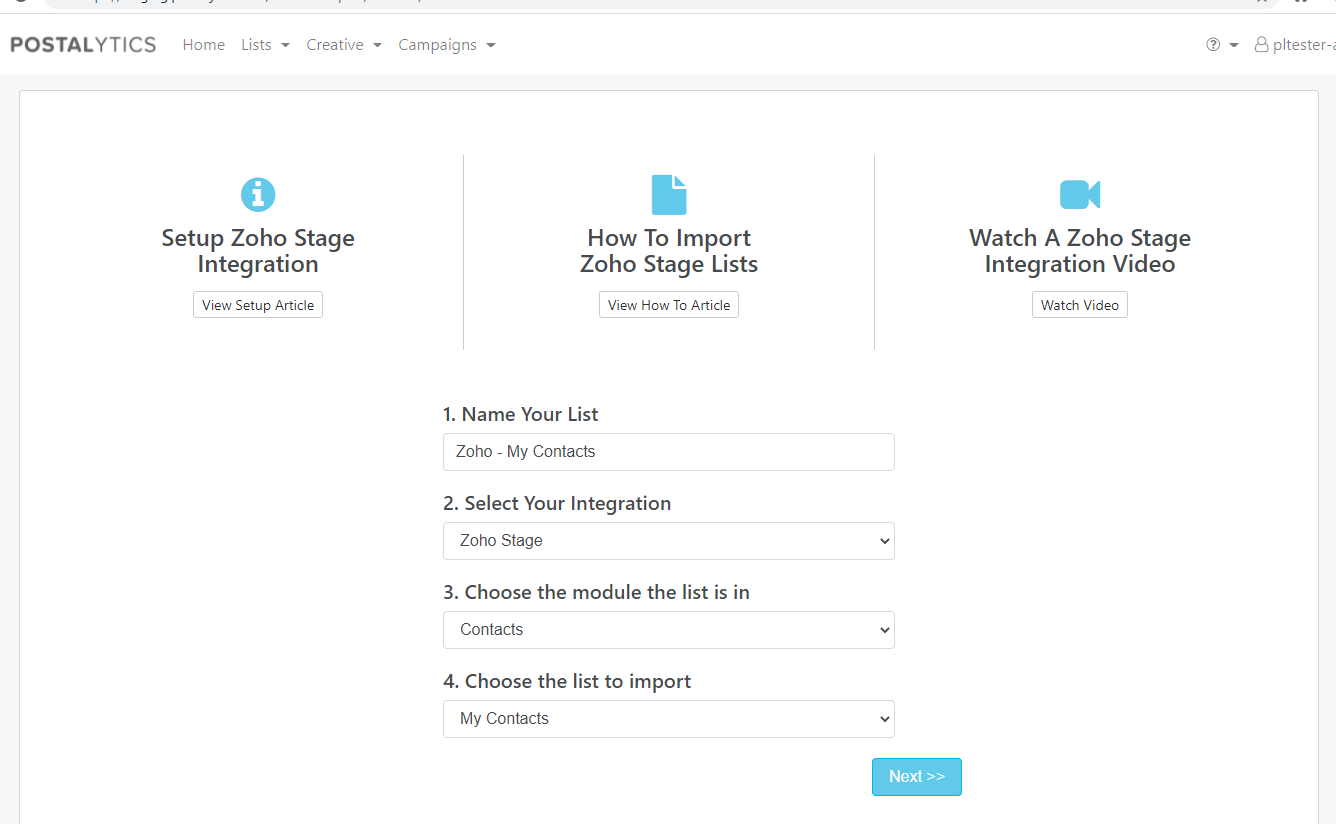1336x824 pixels.
Task: Expand the Lists menu
Action: (265, 45)
